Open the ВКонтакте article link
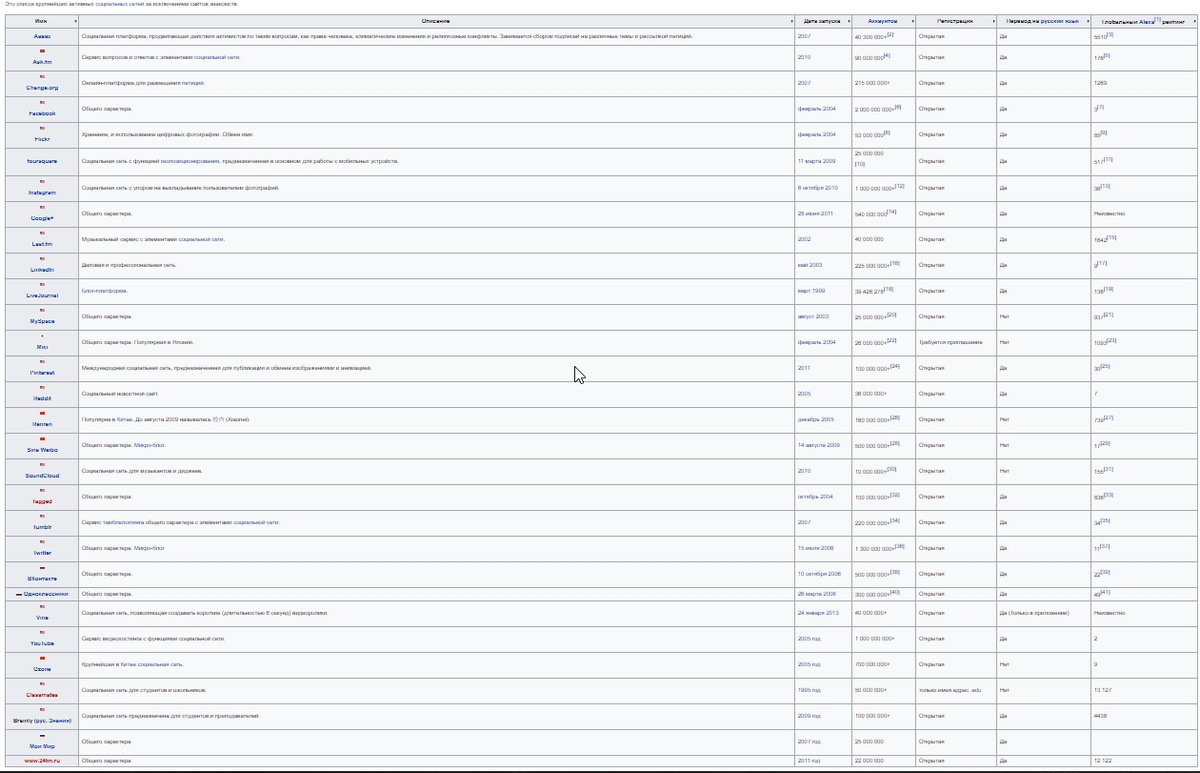The height and width of the screenshot is (773, 1200). click(x=41, y=579)
